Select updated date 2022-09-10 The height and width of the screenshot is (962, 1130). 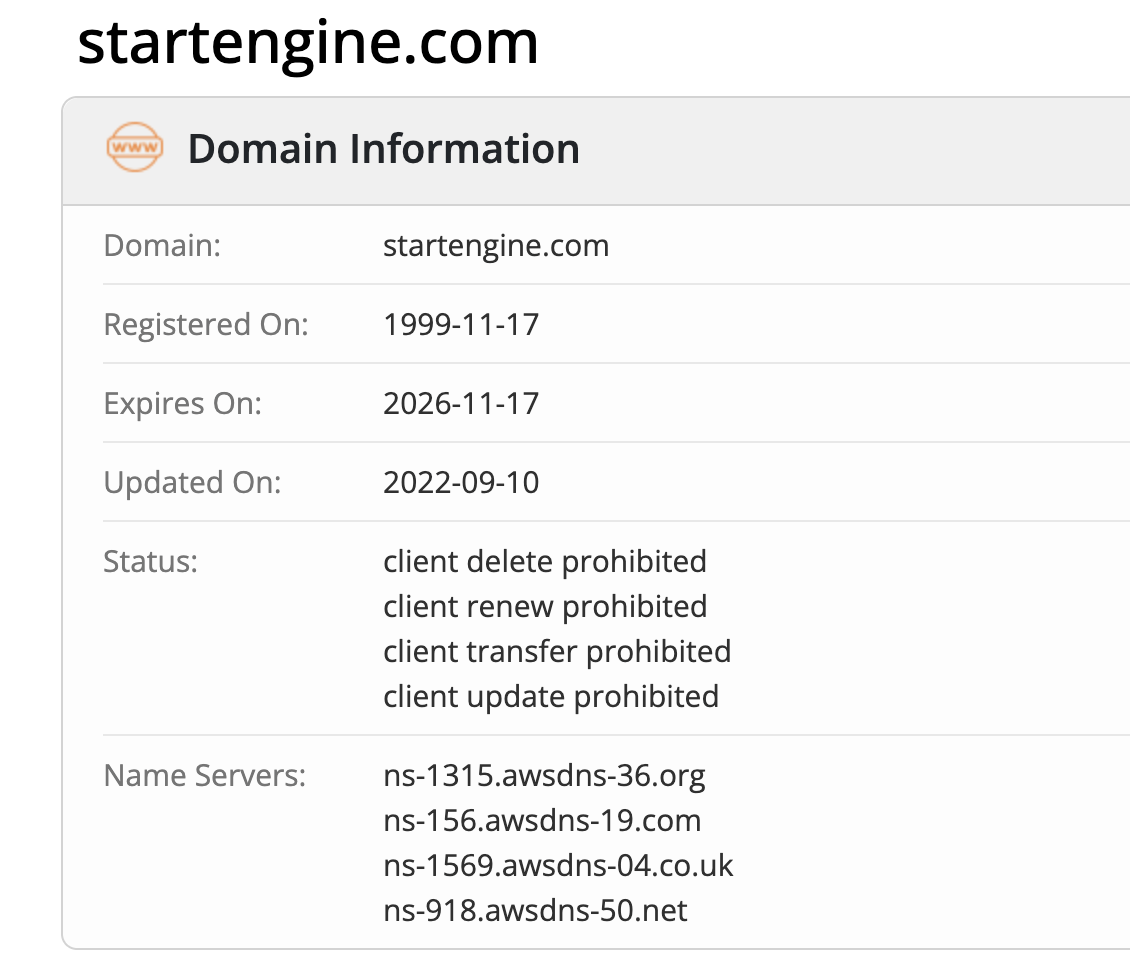click(x=461, y=482)
